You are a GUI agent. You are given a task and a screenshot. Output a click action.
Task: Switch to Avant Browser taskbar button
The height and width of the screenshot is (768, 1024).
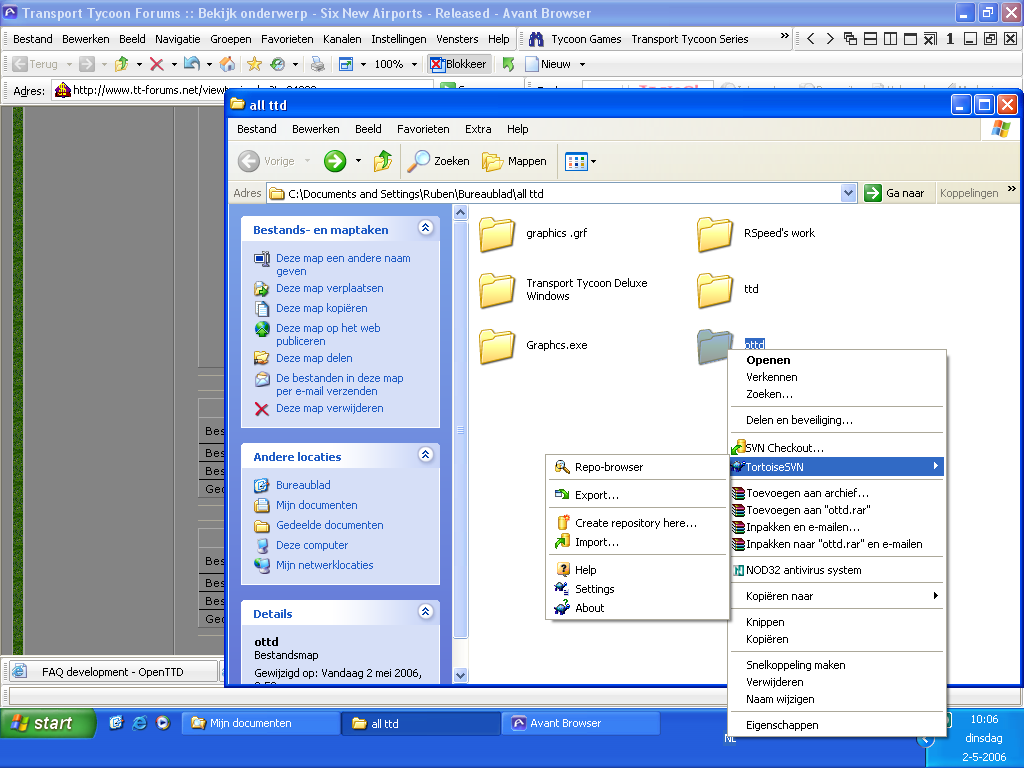pos(580,724)
